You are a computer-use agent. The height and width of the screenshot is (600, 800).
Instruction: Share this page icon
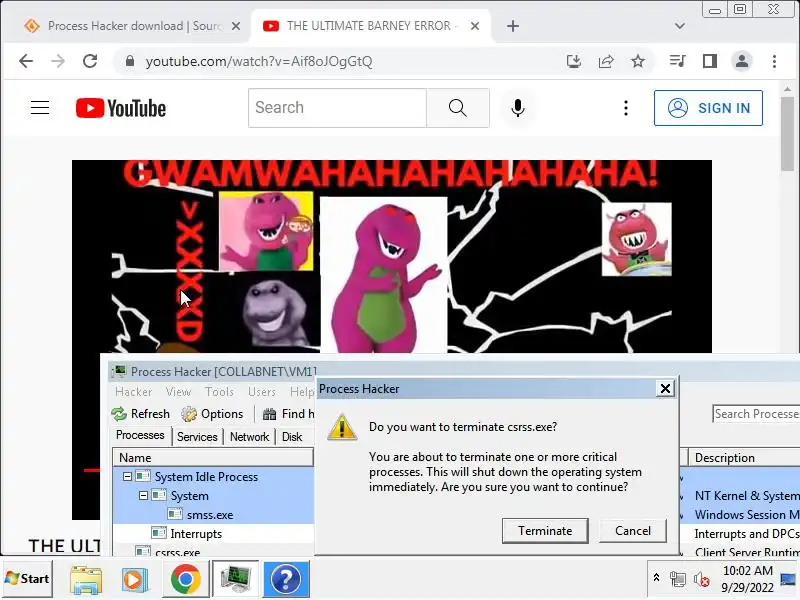606,61
